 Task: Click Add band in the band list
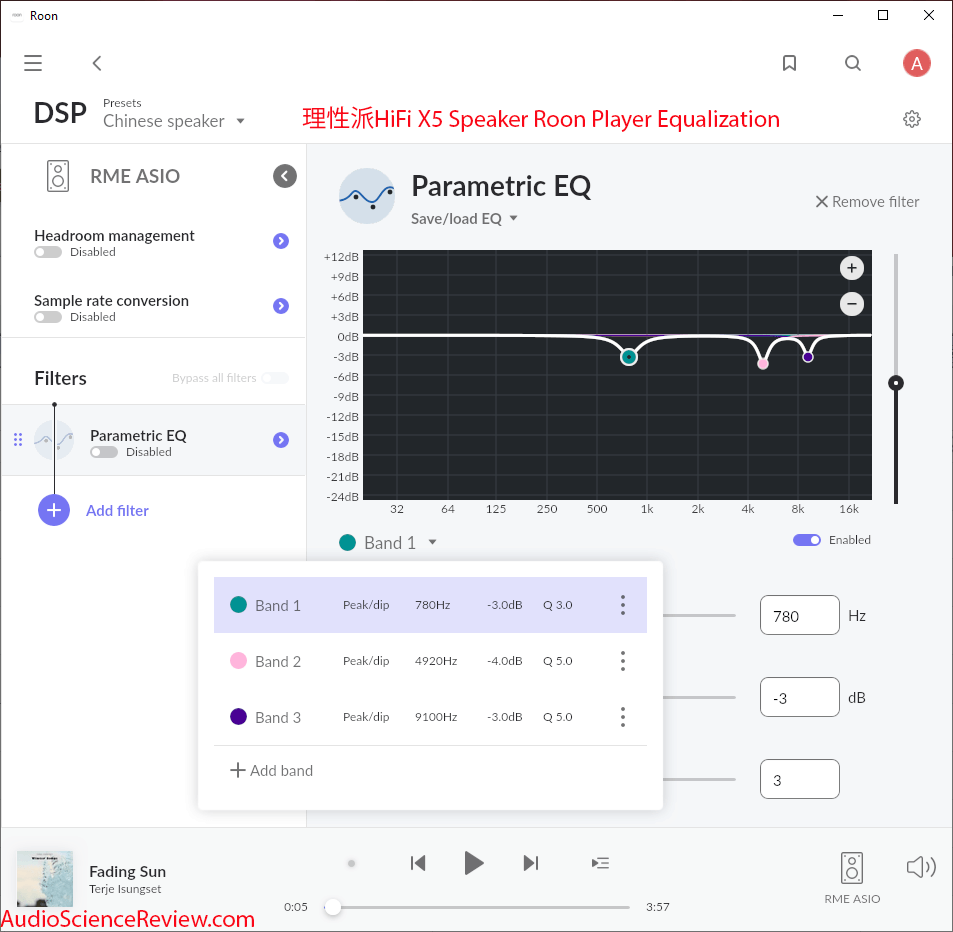coord(272,770)
